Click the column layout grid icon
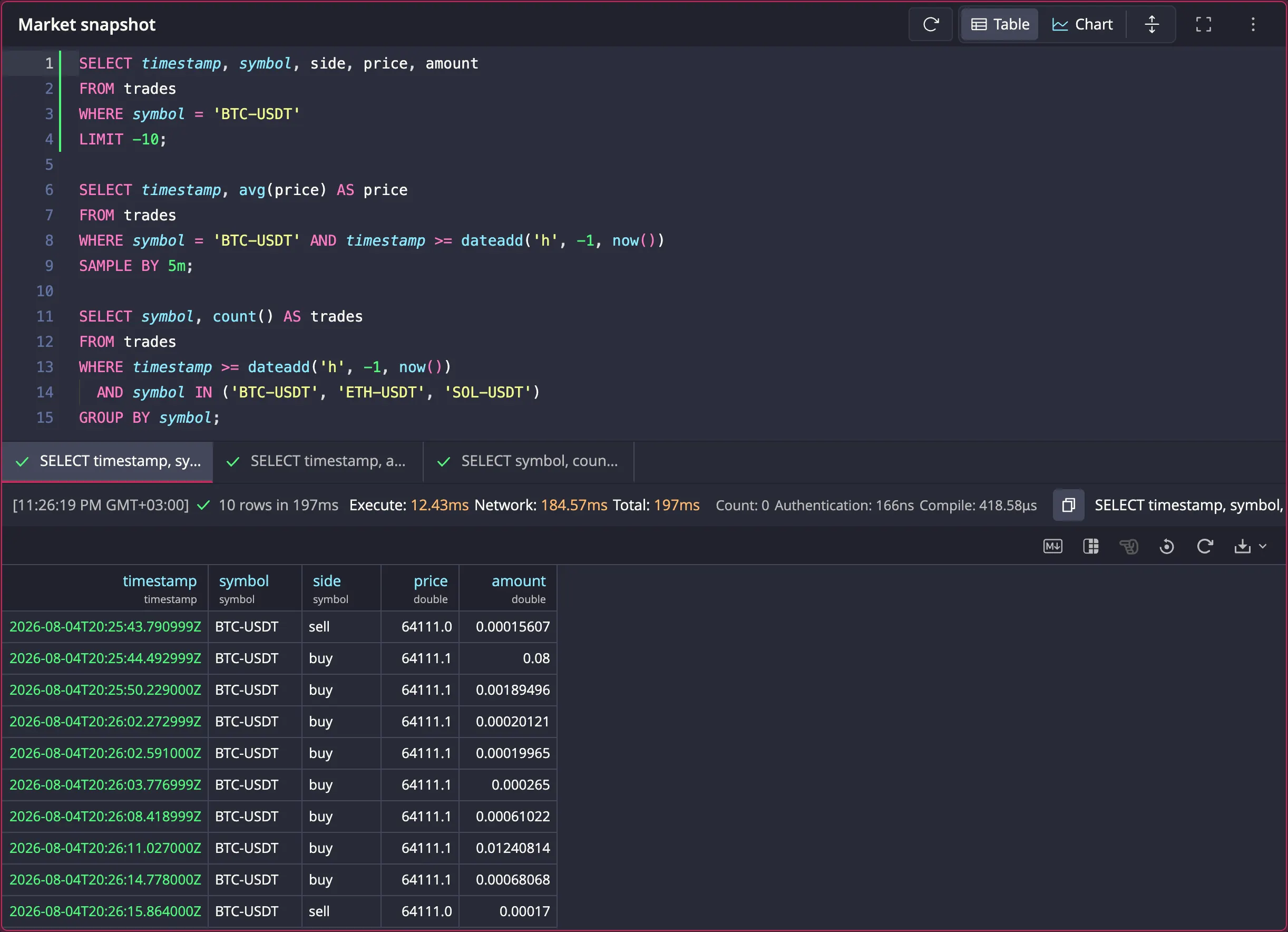This screenshot has height=932, width=1288. pyautogui.click(x=1090, y=546)
